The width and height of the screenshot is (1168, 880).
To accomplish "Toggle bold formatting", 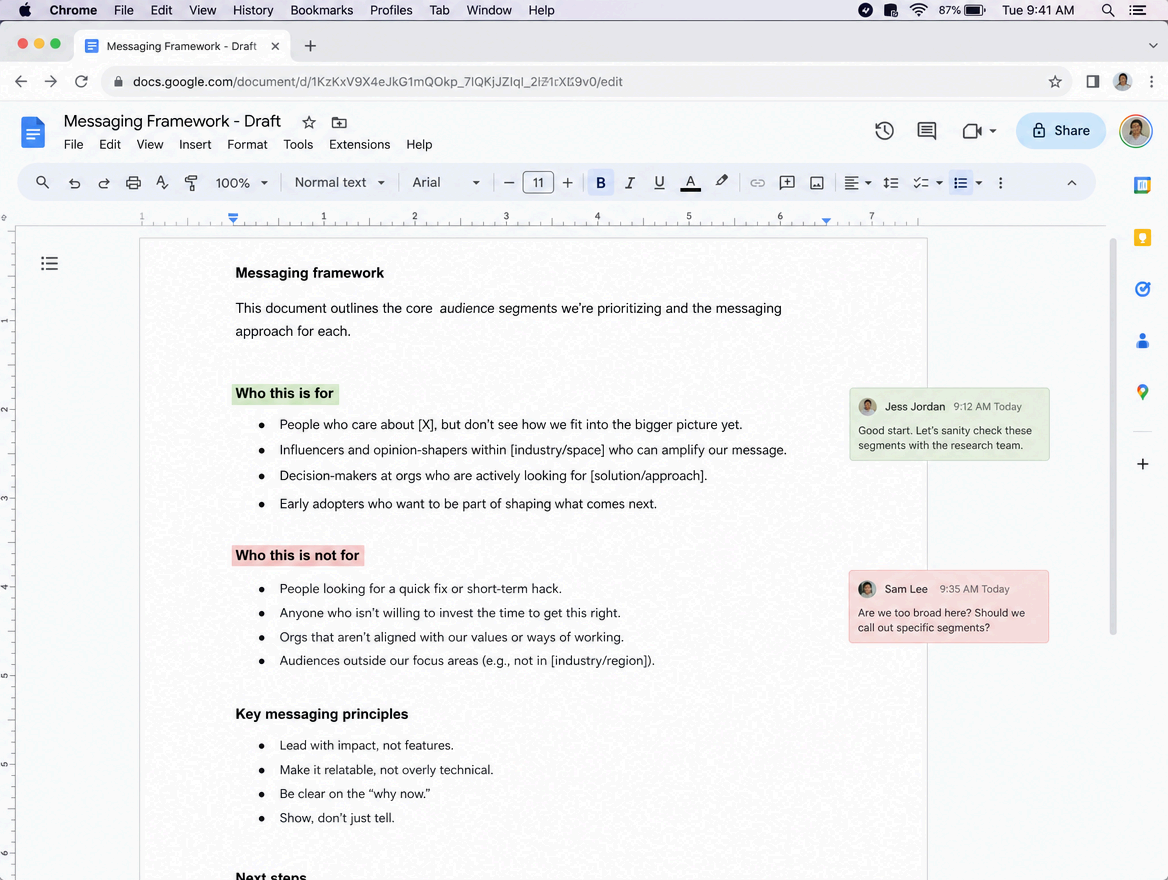I will pyautogui.click(x=600, y=183).
